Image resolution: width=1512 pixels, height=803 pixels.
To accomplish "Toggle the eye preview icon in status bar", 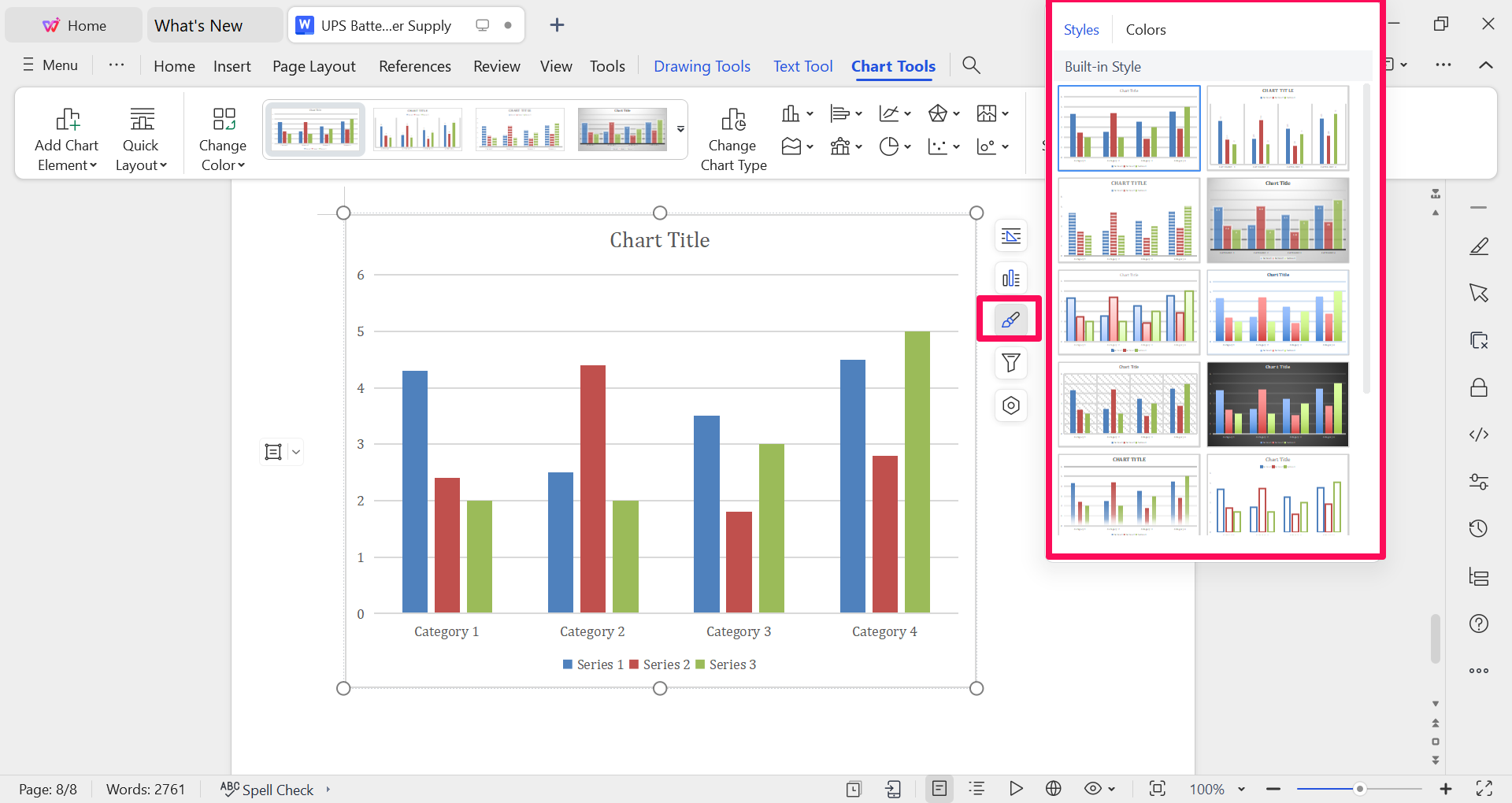I will point(1093,789).
